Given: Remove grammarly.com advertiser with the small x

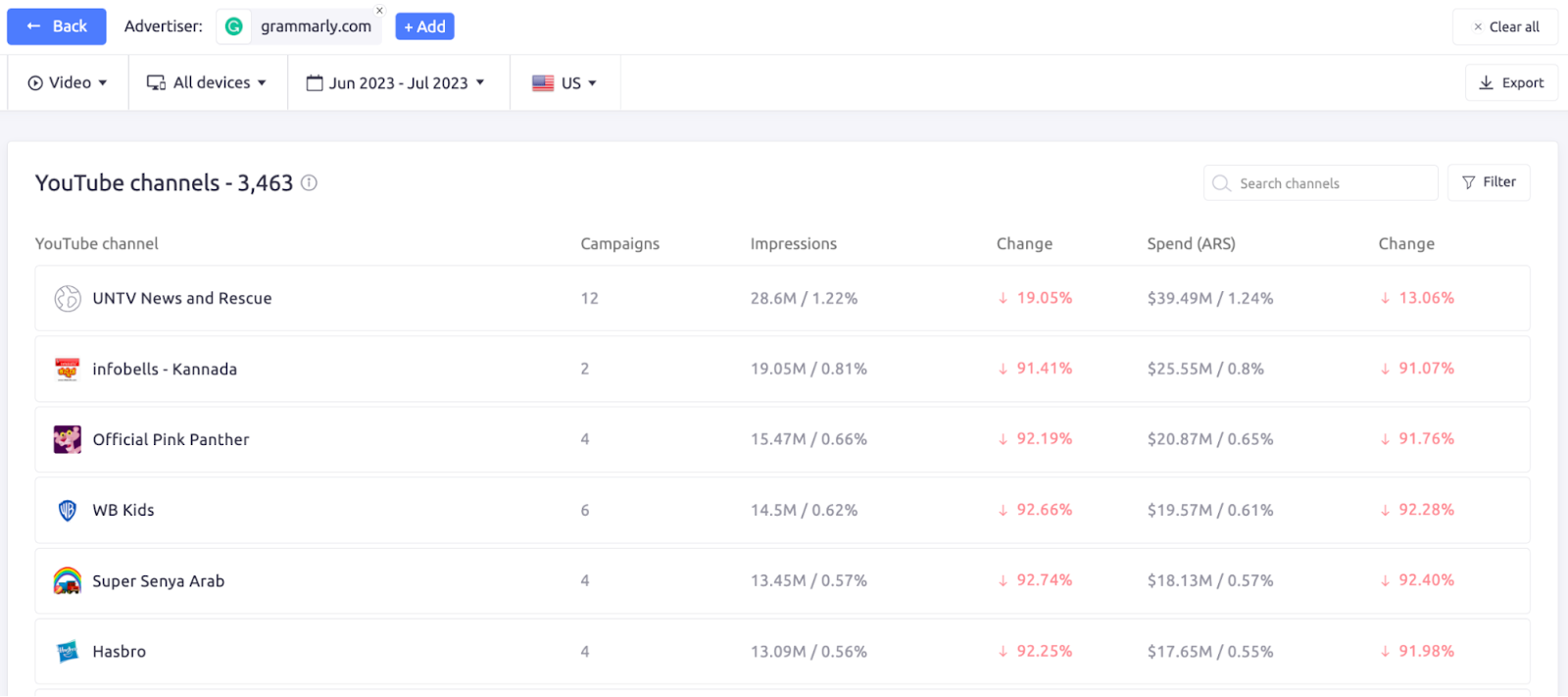Looking at the screenshot, I should tap(379, 11).
